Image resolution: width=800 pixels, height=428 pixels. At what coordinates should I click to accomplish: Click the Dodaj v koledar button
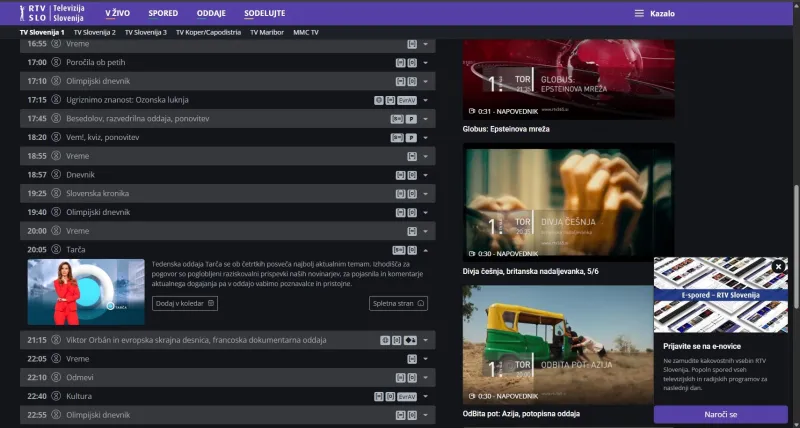[x=185, y=303]
